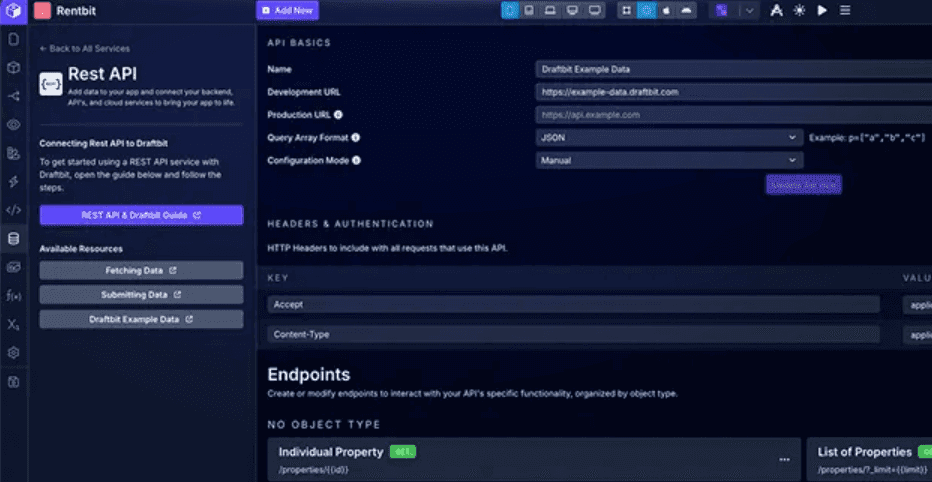Select the desktop monitor preview icon
The image size is (932, 482).
tap(572, 11)
